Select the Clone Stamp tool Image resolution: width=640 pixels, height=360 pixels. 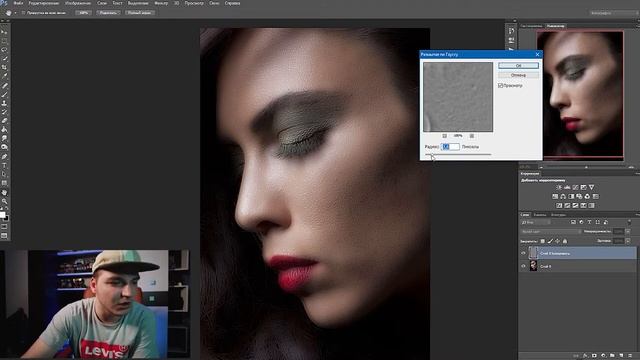(x=4, y=103)
